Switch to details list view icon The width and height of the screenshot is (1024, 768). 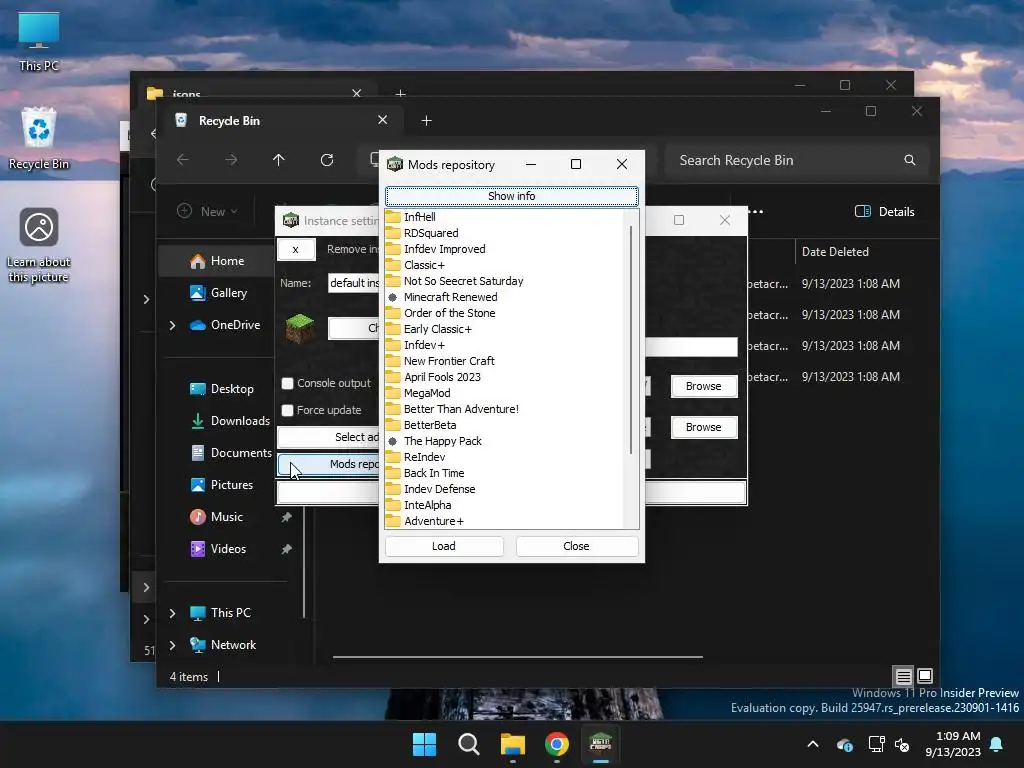tap(903, 676)
